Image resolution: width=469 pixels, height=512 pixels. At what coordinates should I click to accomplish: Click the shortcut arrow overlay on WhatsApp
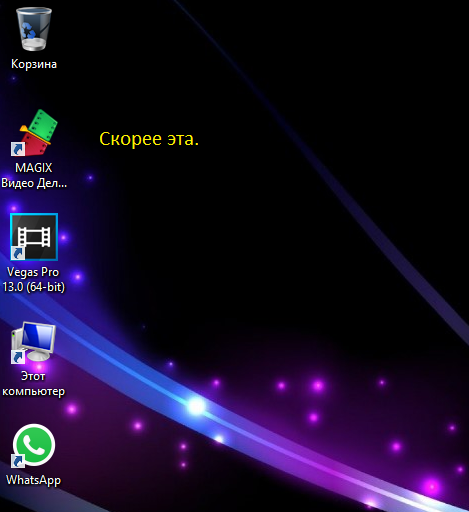[x=18, y=461]
